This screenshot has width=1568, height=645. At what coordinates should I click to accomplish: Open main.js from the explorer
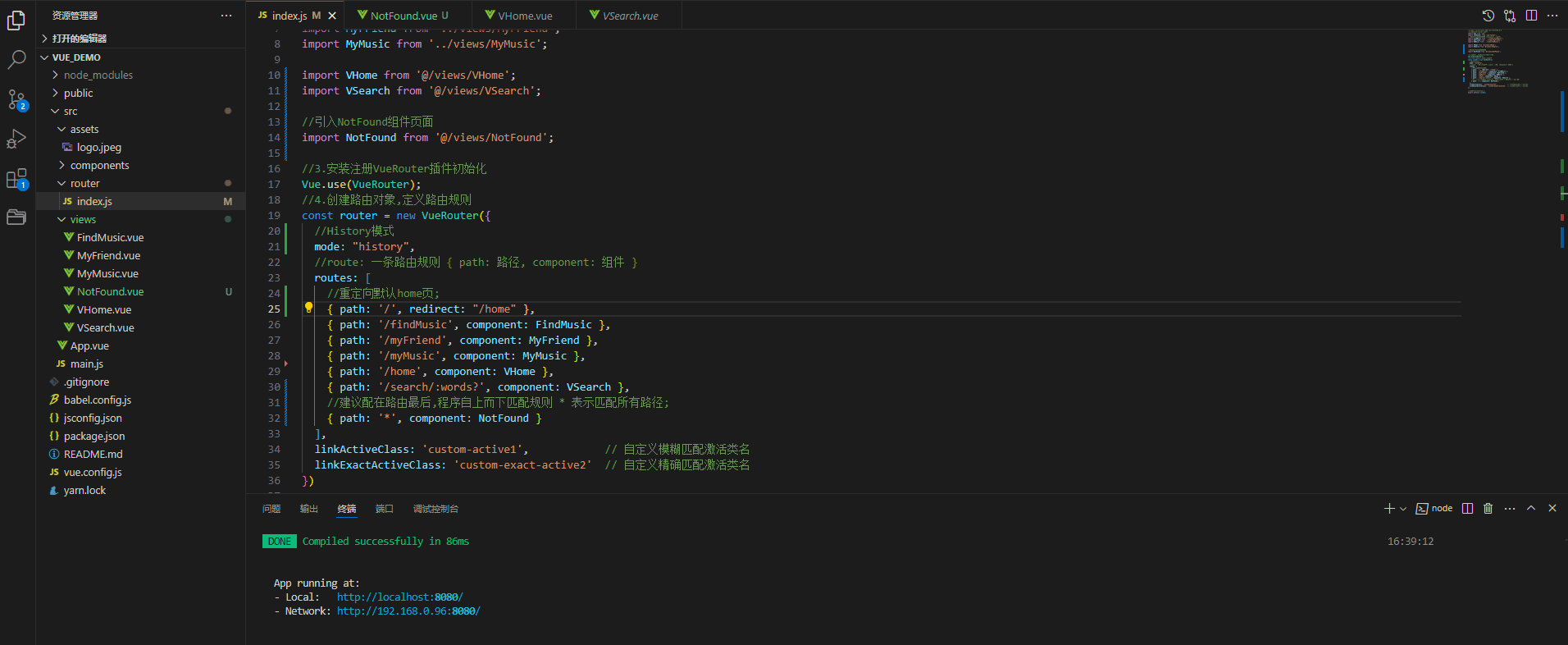[x=140, y=364]
